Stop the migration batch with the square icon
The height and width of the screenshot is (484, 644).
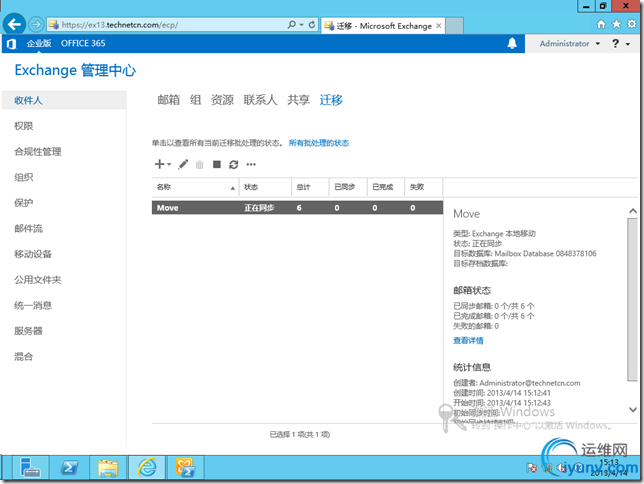pyautogui.click(x=217, y=164)
